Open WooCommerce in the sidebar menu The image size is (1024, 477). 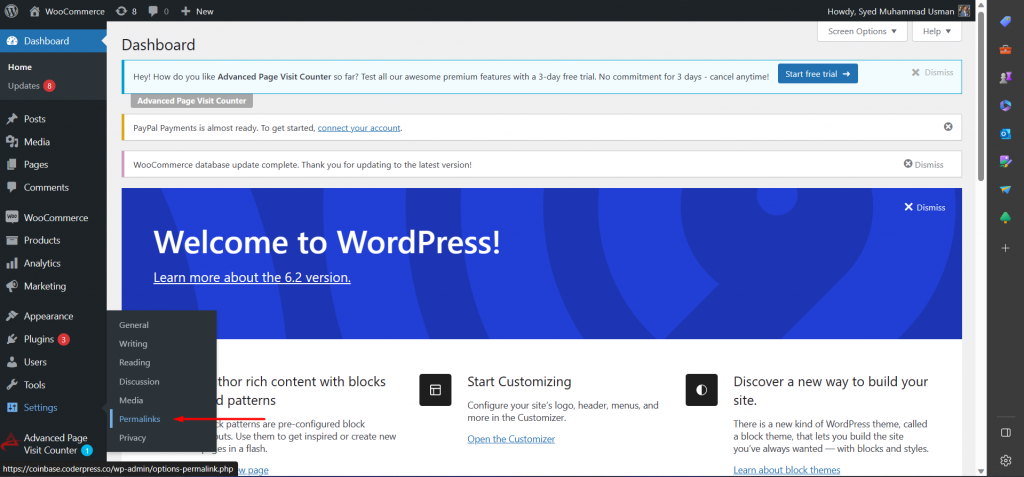pos(55,217)
